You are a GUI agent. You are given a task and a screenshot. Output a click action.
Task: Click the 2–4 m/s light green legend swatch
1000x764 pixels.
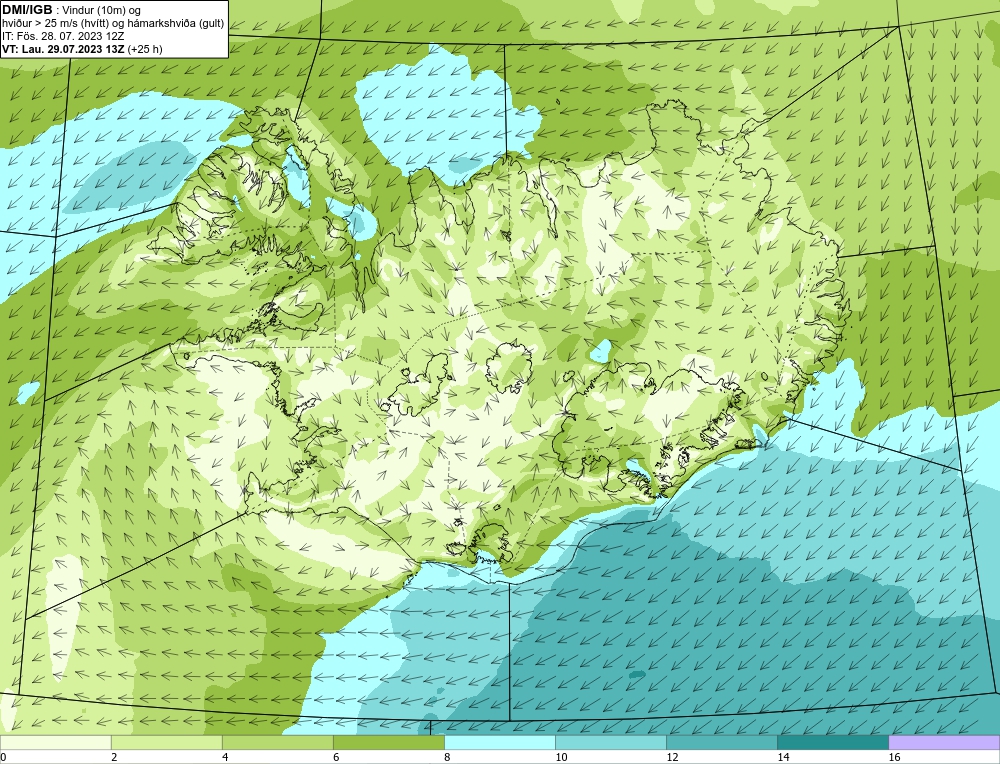point(167,742)
